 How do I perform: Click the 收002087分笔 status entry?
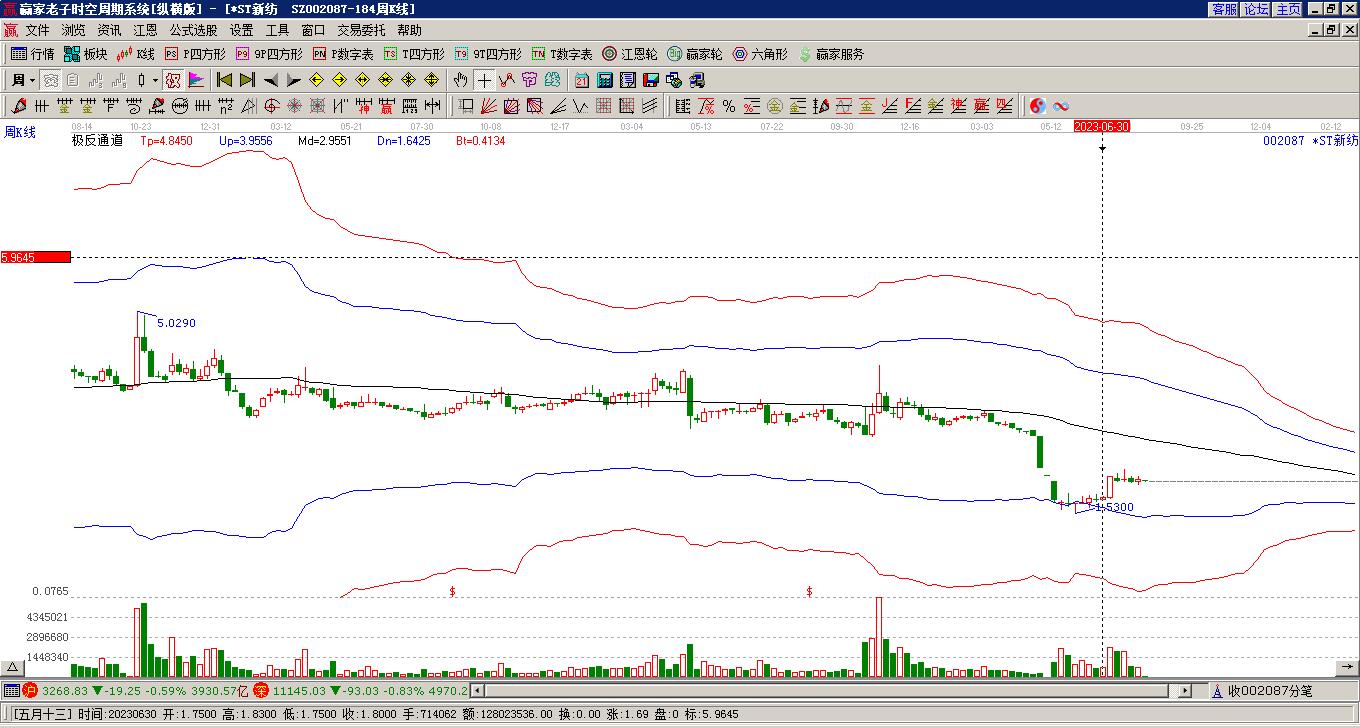coord(1270,690)
